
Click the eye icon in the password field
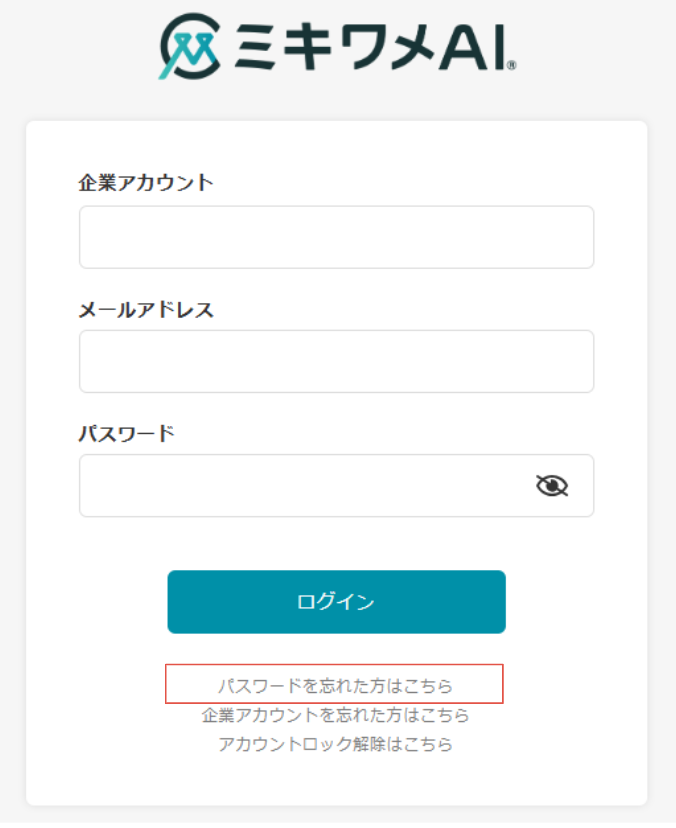[554, 485]
